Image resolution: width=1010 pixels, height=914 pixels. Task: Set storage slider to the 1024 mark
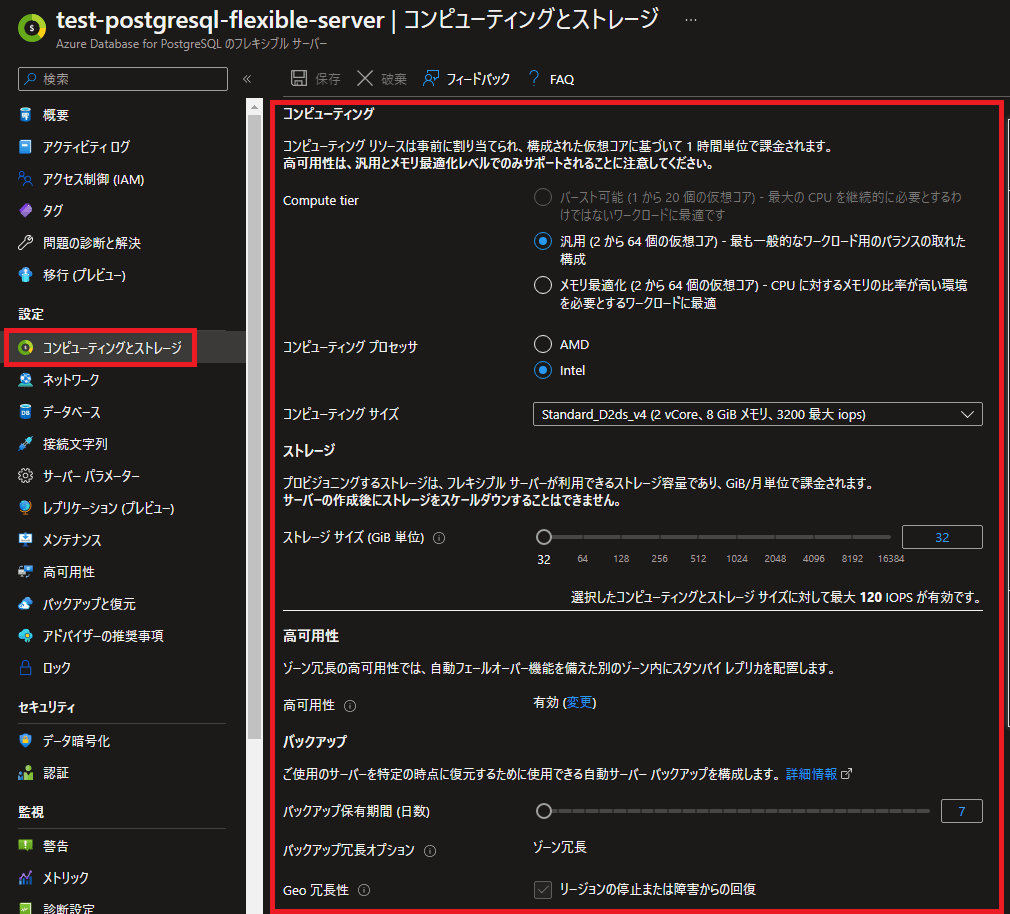[736, 537]
